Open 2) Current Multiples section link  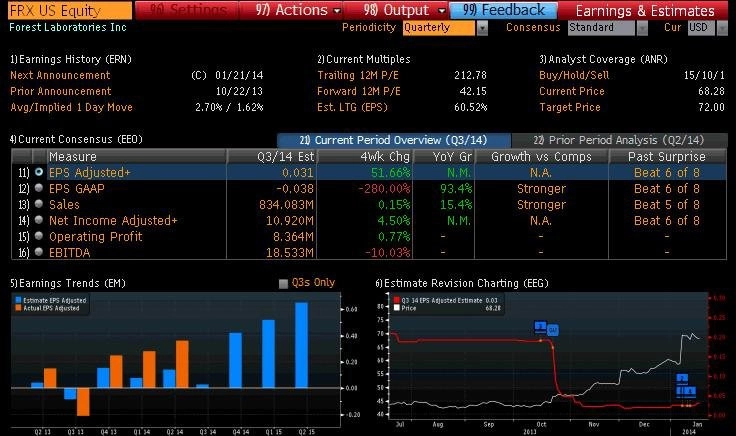point(363,59)
